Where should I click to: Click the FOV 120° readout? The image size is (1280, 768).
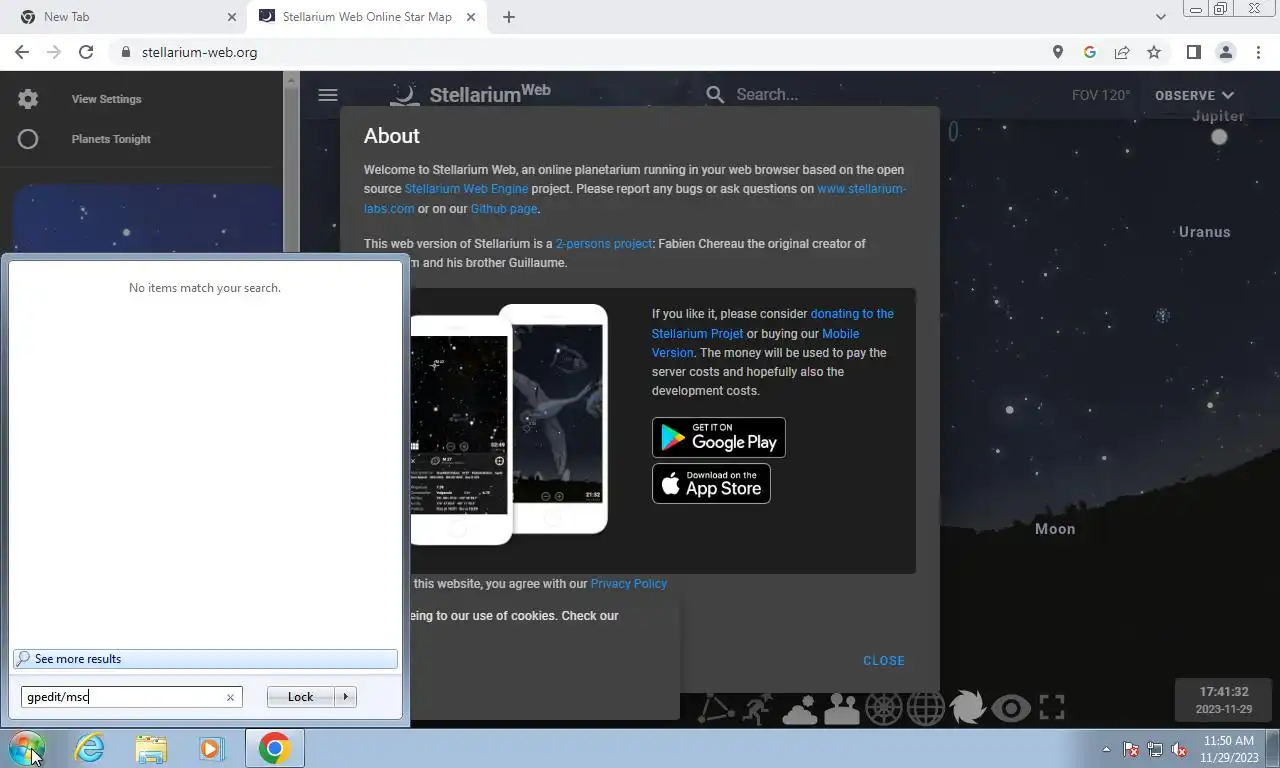point(1101,96)
